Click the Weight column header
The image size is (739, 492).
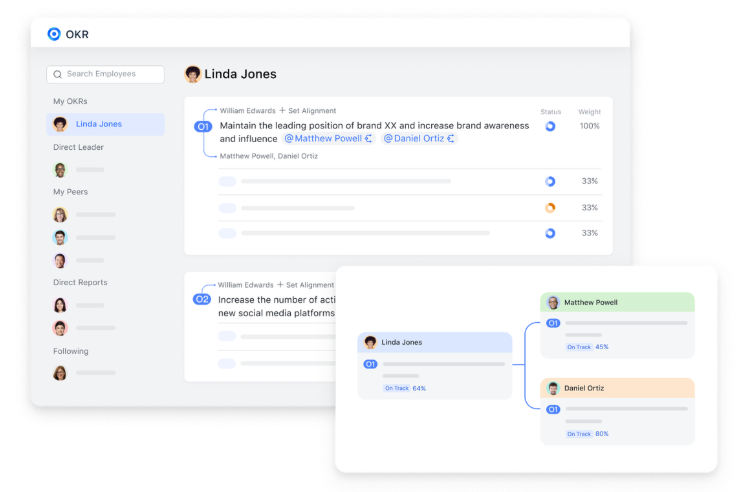(x=589, y=112)
